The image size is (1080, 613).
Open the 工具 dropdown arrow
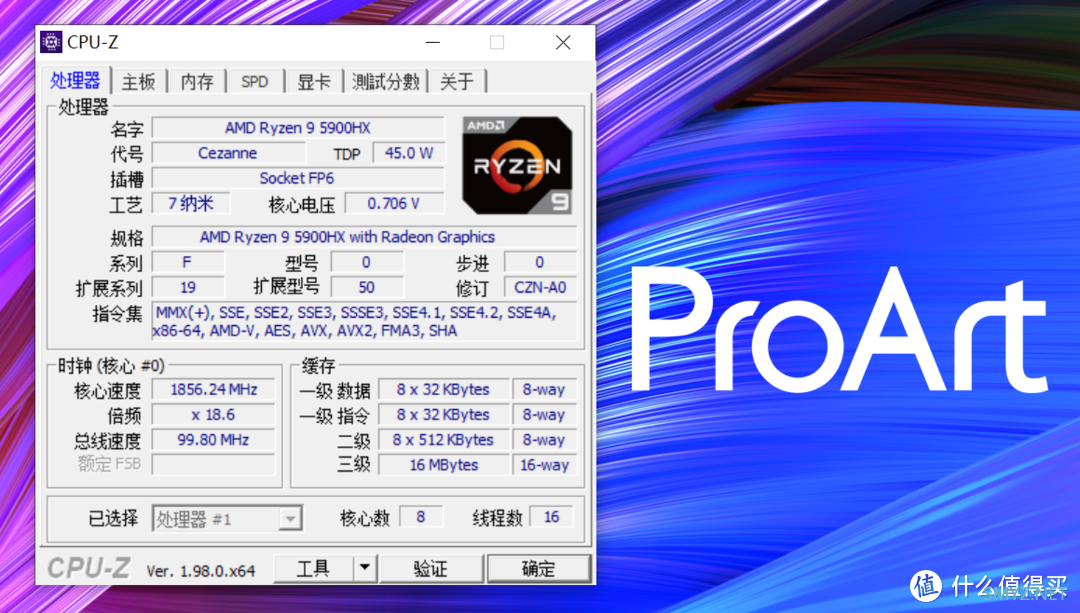click(365, 568)
